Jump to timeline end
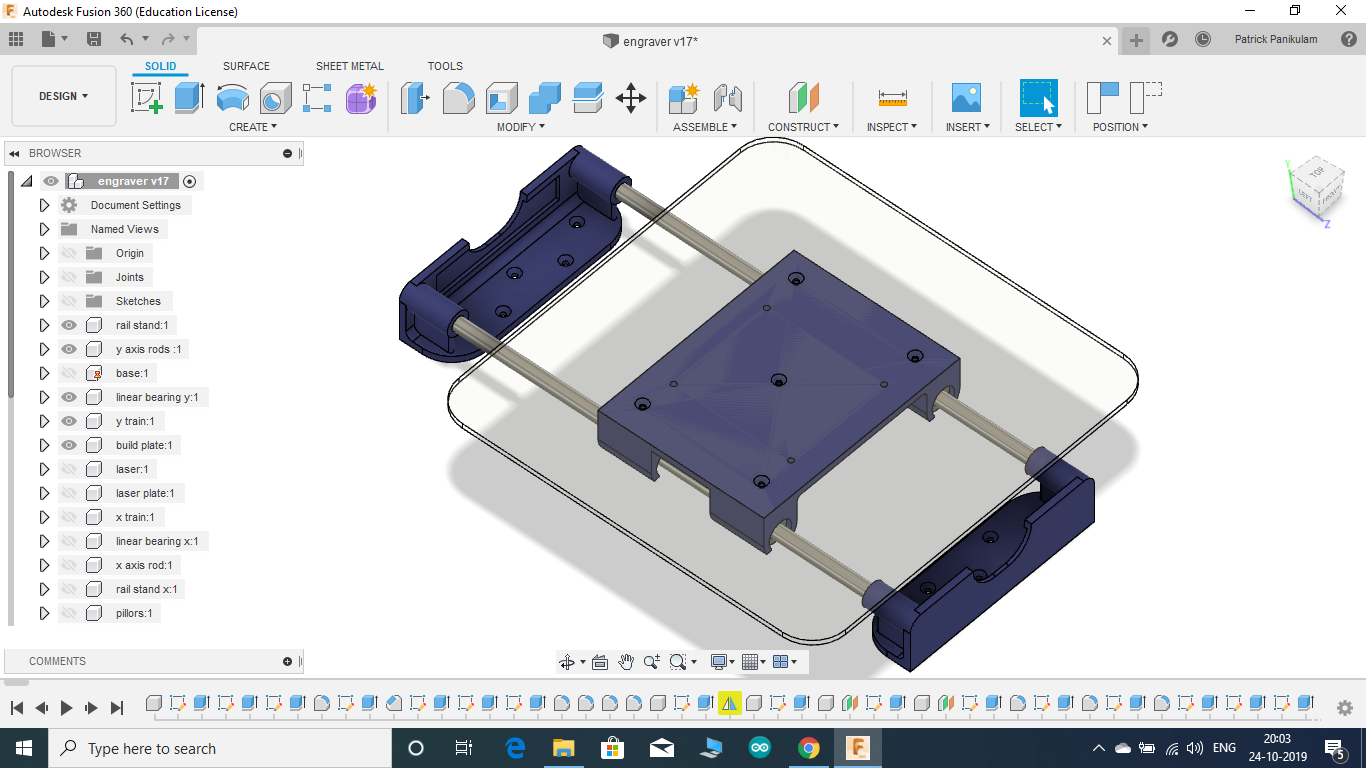The width and height of the screenshot is (1366, 768). [117, 707]
